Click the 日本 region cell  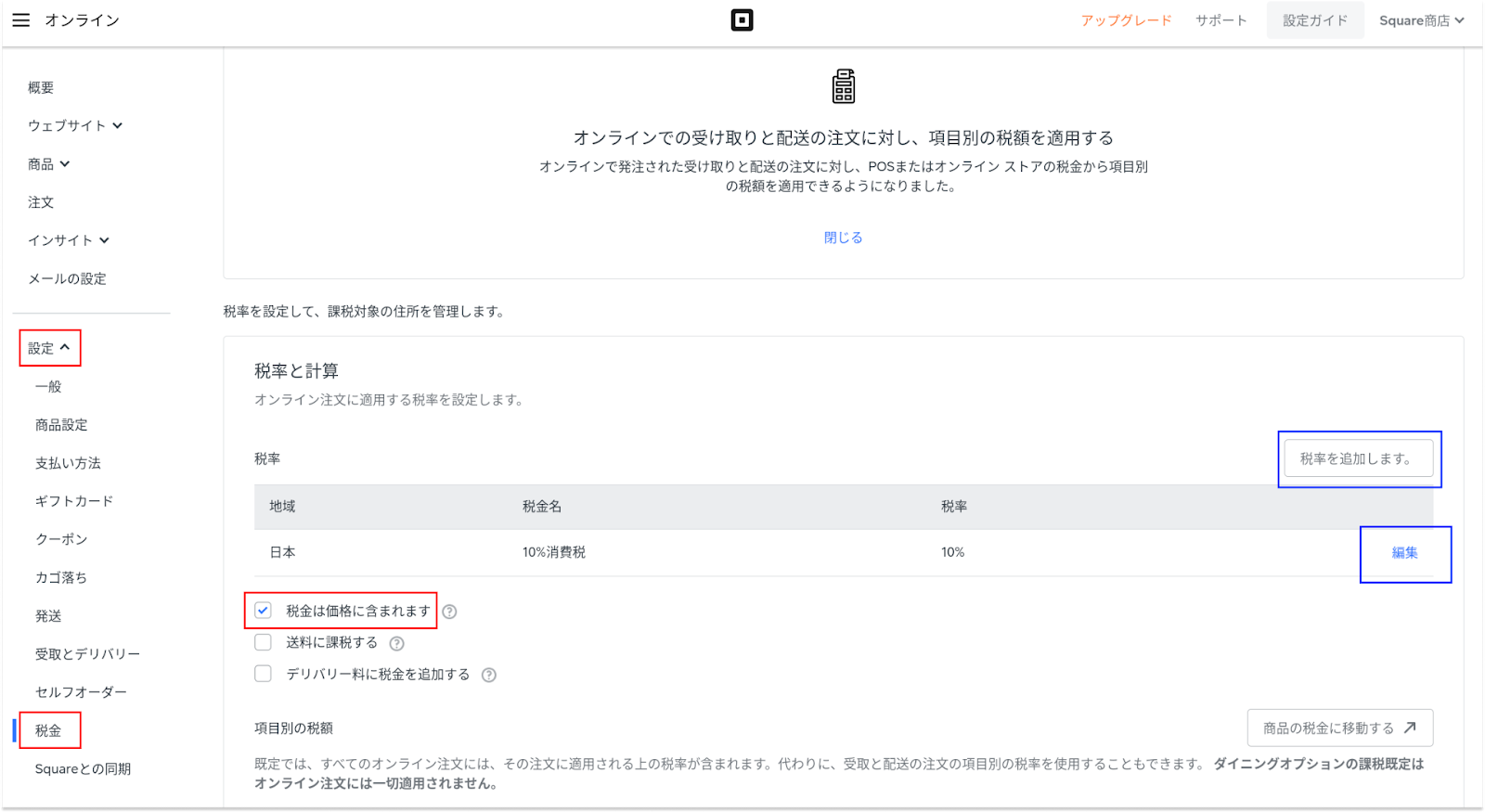tap(282, 552)
